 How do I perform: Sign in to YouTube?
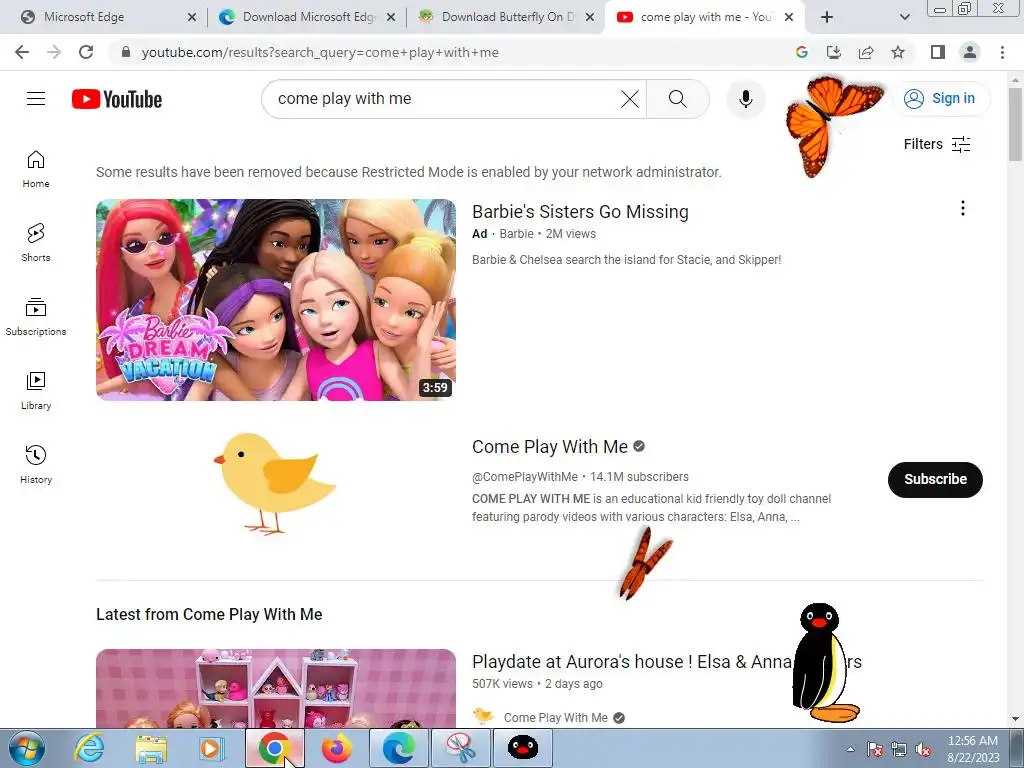(x=940, y=99)
